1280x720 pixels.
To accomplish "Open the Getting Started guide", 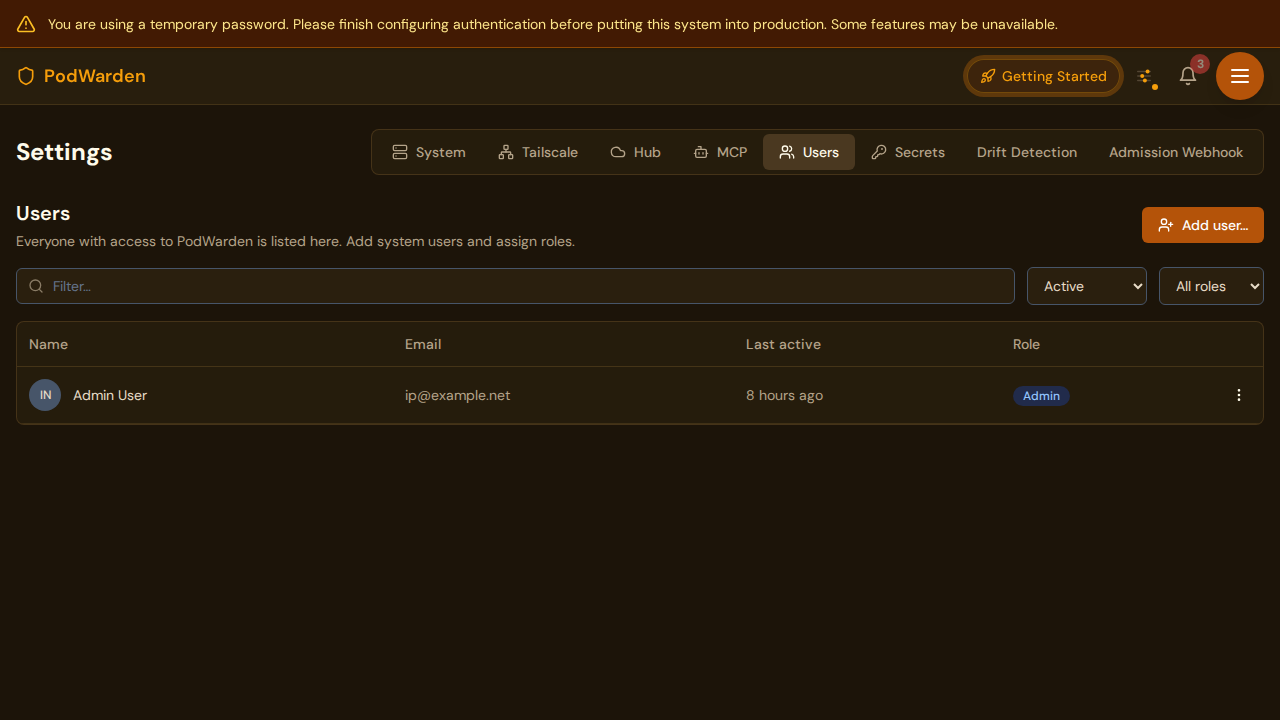I will pyautogui.click(x=1043, y=76).
